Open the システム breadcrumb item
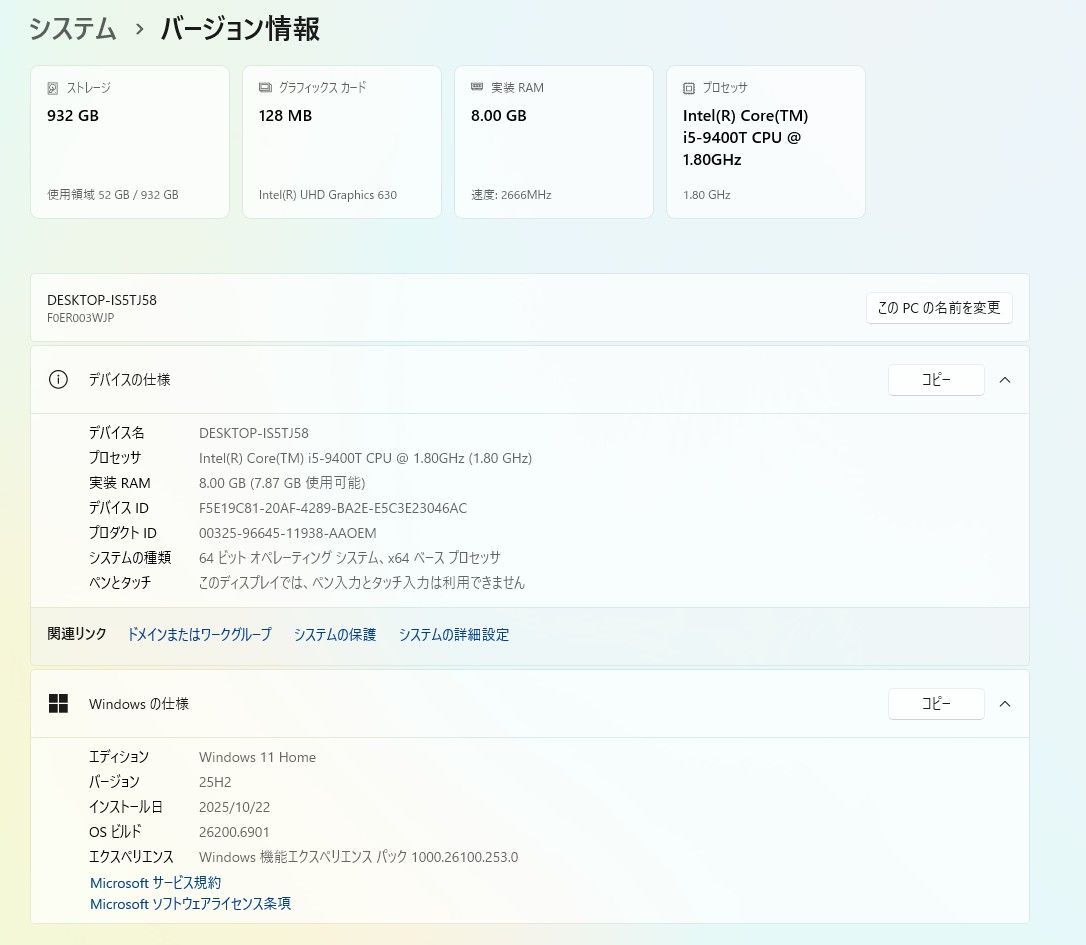 (72, 30)
